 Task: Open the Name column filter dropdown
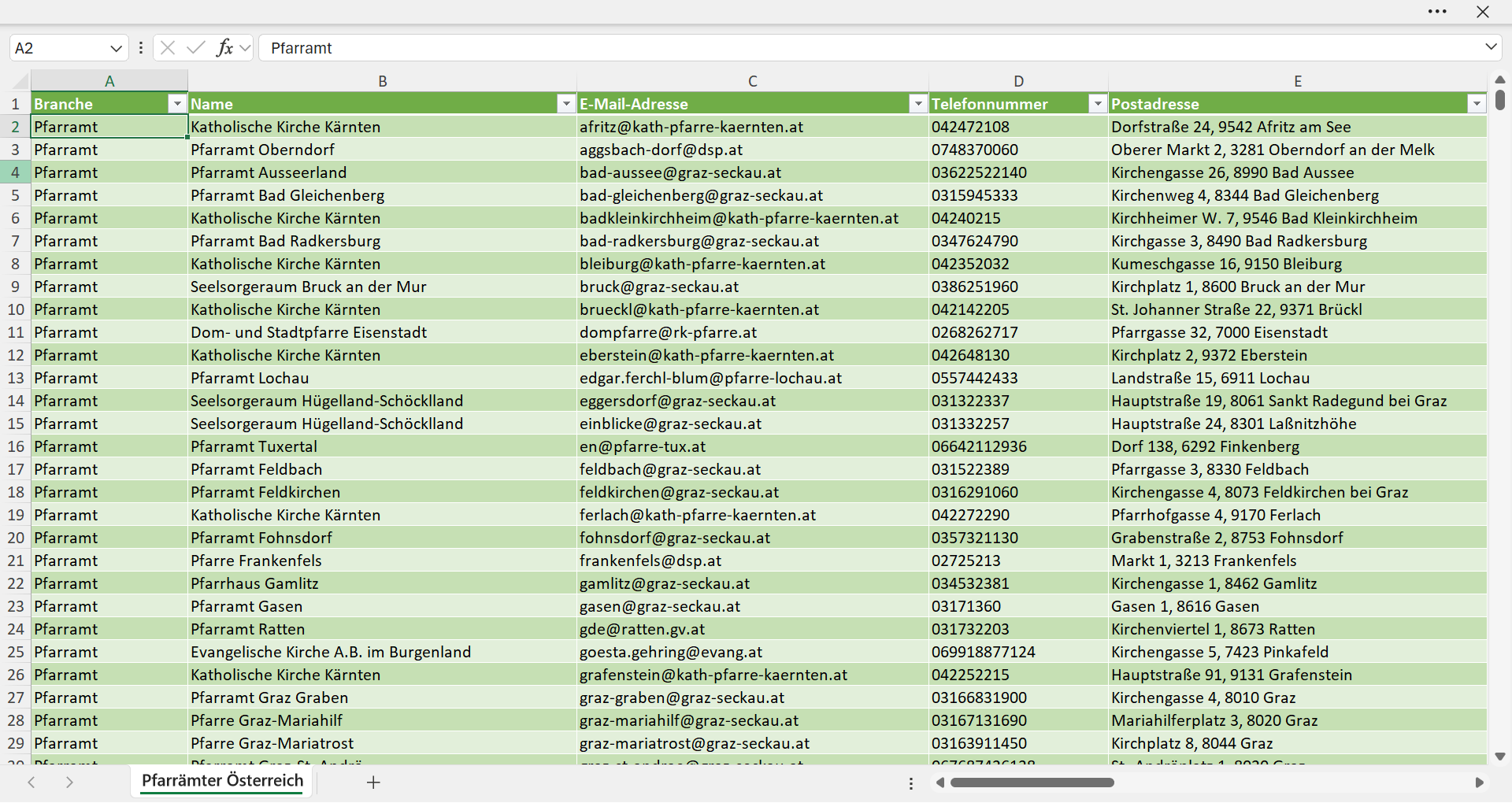[566, 104]
